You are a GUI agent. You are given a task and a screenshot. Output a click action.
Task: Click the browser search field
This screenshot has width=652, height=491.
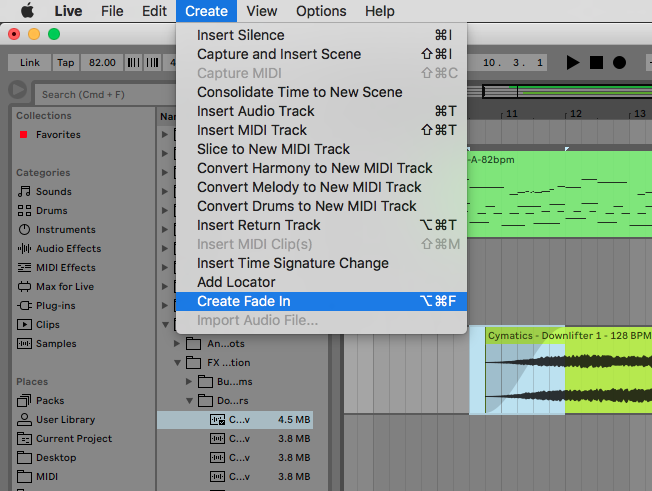click(106, 95)
